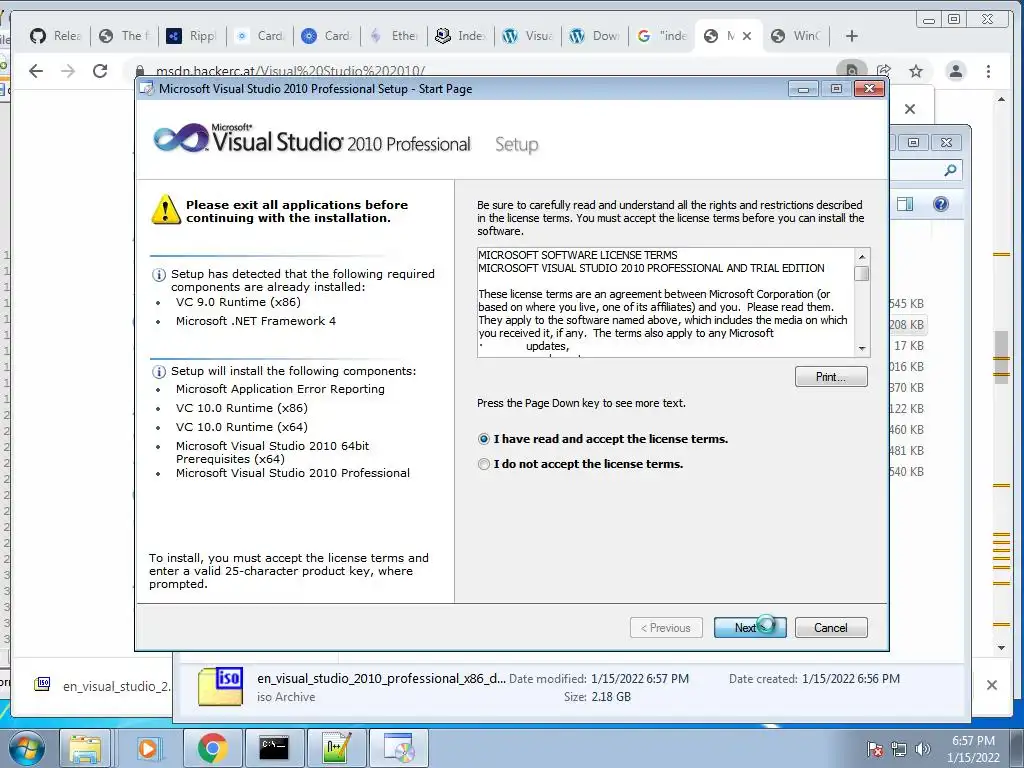Click the Chrome page scrollbar down arrow
The height and width of the screenshot is (768, 1024).
click(1002, 648)
